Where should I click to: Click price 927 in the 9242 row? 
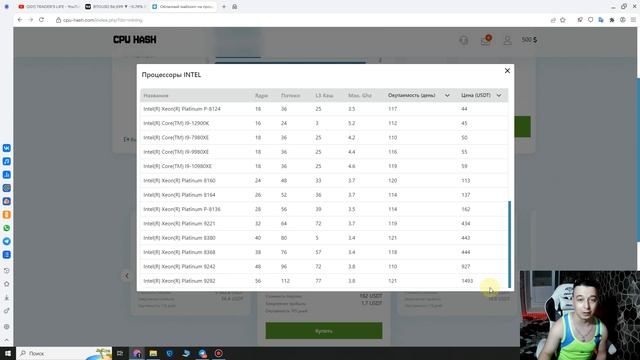coord(466,267)
